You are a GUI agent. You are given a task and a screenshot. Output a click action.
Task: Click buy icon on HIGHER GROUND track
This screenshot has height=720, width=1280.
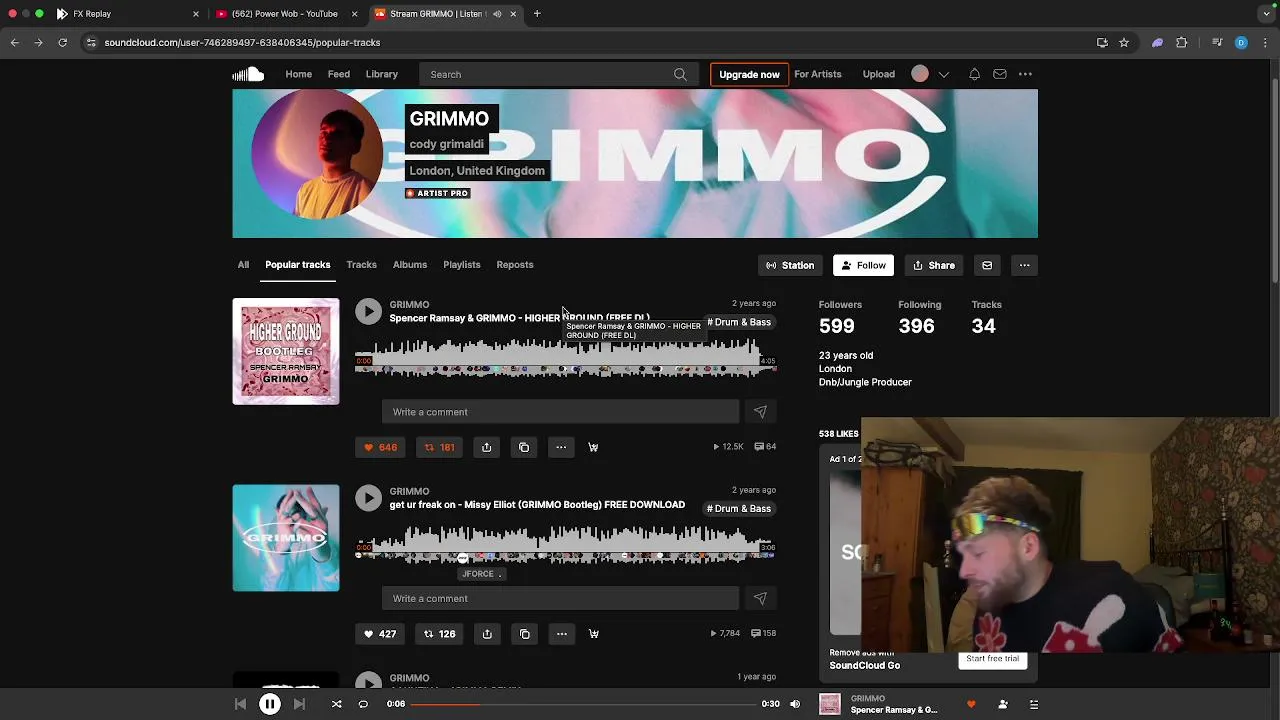pos(593,447)
